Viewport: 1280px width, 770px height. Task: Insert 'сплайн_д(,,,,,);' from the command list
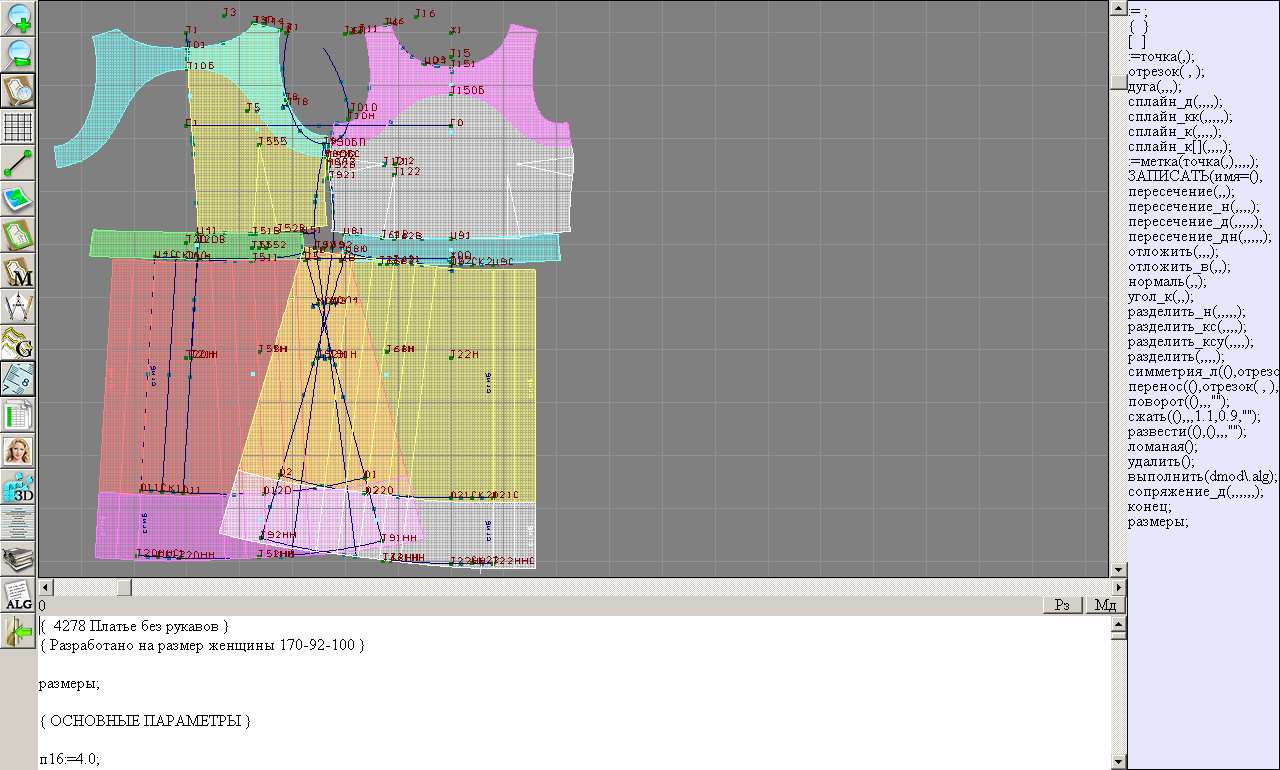[1174, 102]
